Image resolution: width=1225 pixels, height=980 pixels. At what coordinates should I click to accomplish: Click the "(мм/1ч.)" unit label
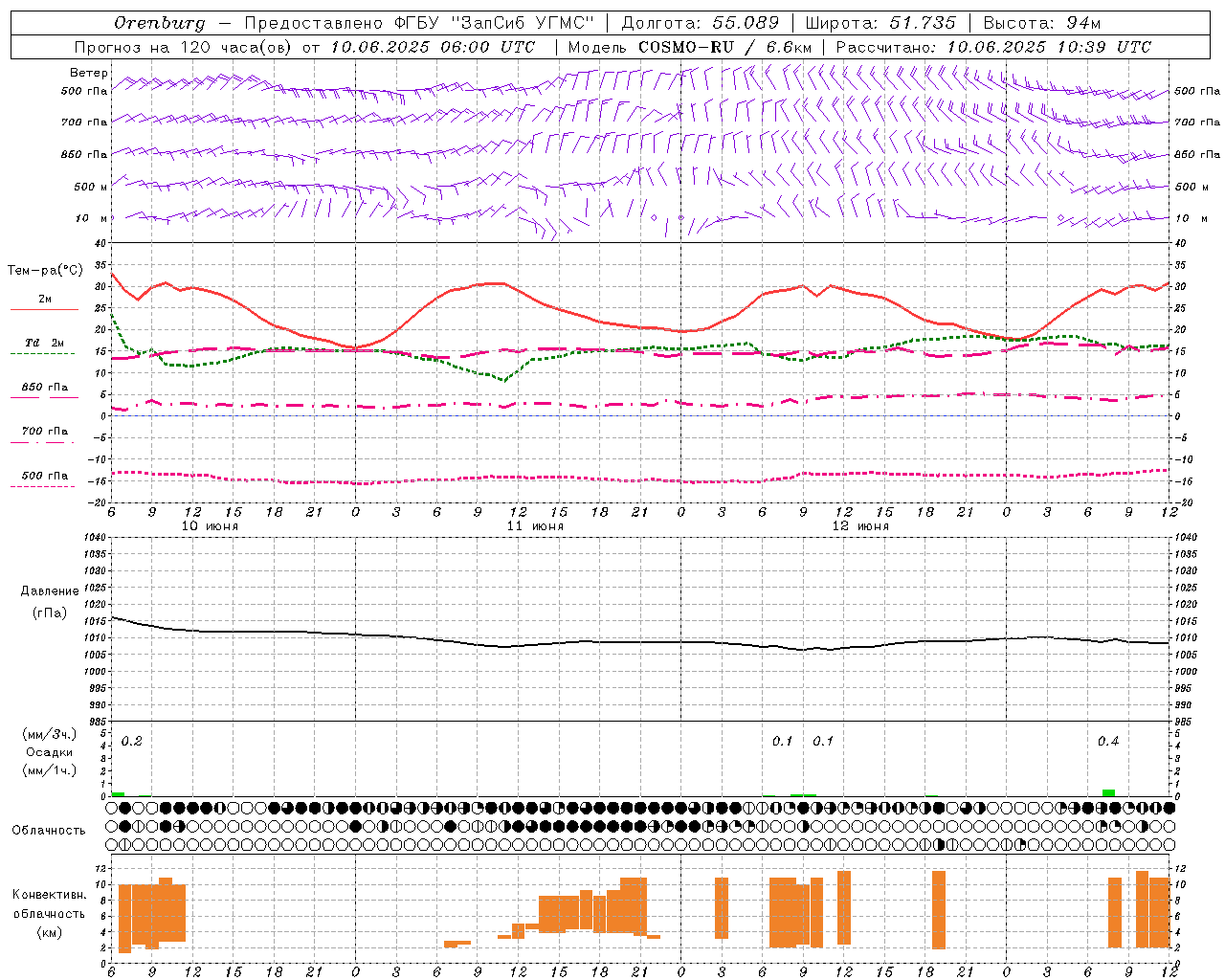click(49, 770)
